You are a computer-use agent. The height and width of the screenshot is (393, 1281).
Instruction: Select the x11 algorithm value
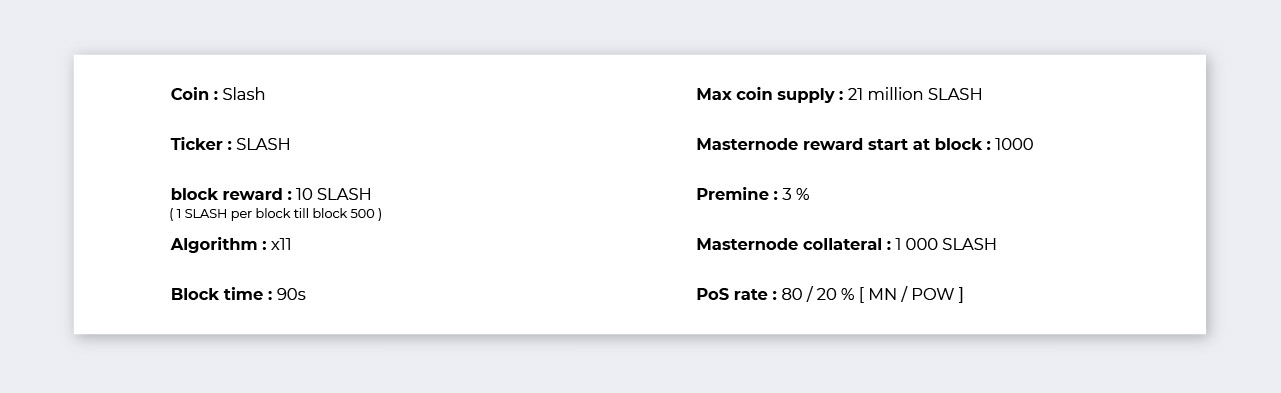pos(281,244)
